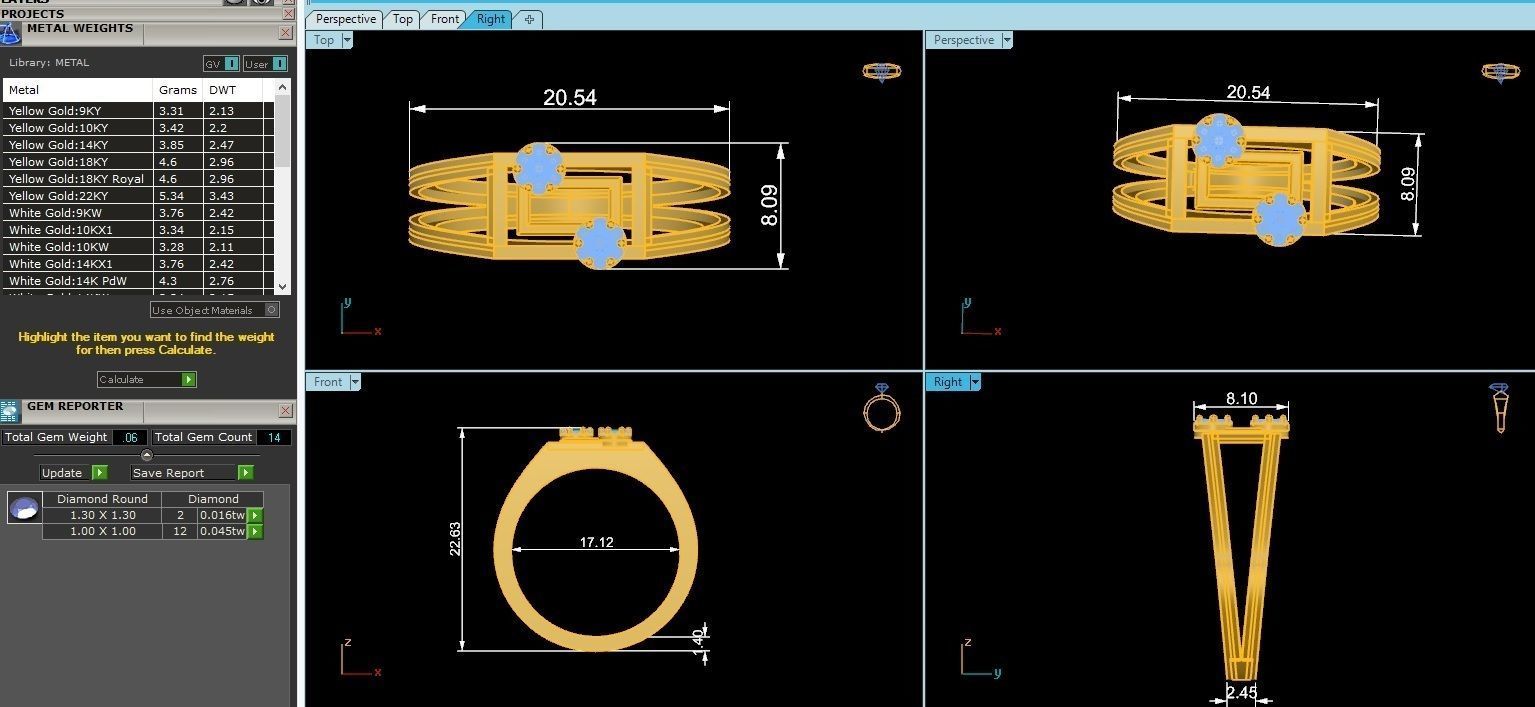Click the 1.30 X 1.30 gem size cell

(102, 515)
